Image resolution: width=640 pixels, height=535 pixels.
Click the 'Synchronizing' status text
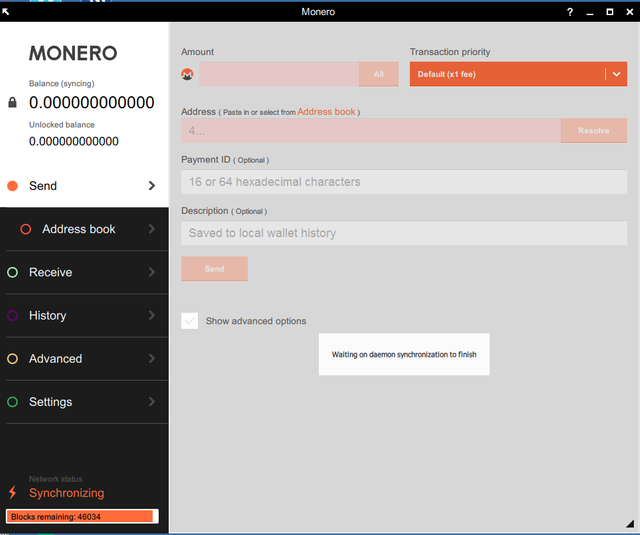coord(67,493)
